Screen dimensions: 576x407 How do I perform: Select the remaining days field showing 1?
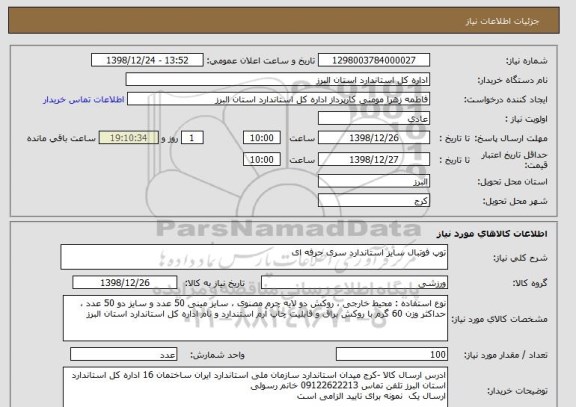192,138
